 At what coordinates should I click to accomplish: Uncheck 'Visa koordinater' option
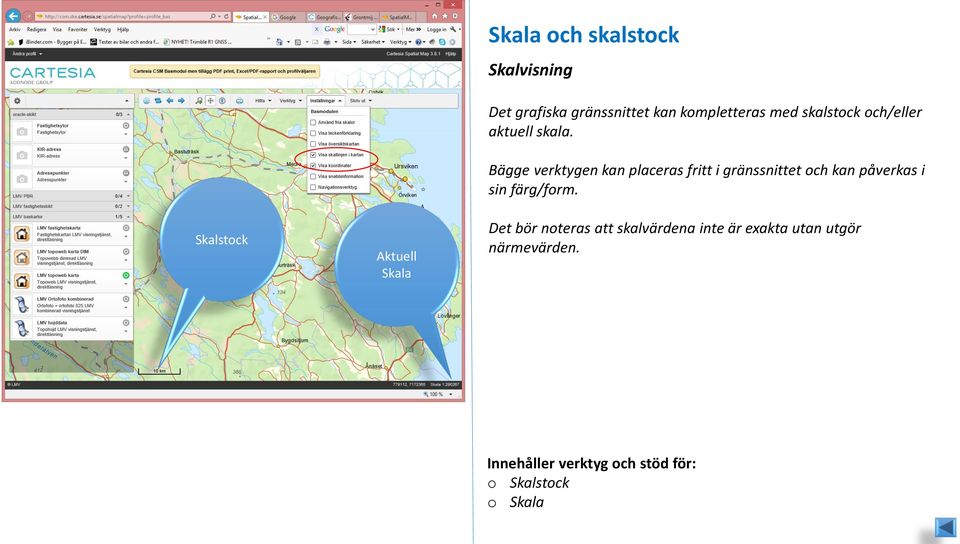313,165
